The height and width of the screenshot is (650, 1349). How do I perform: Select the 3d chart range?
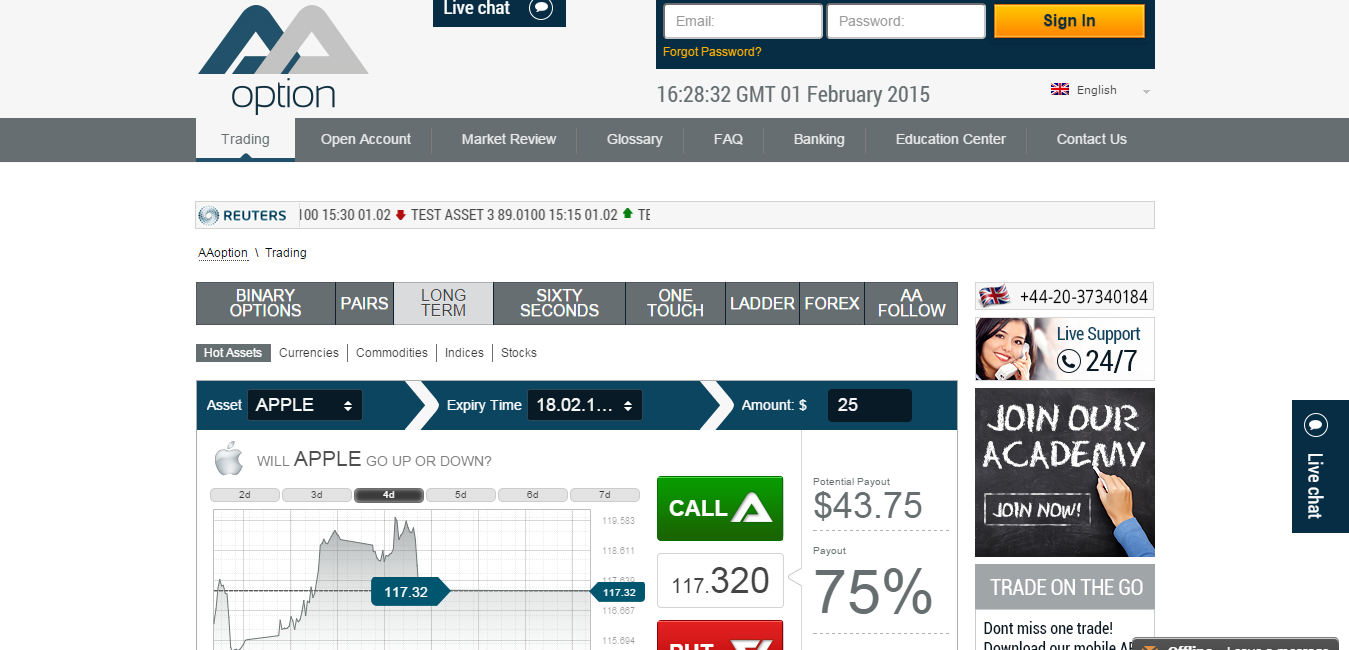317,495
